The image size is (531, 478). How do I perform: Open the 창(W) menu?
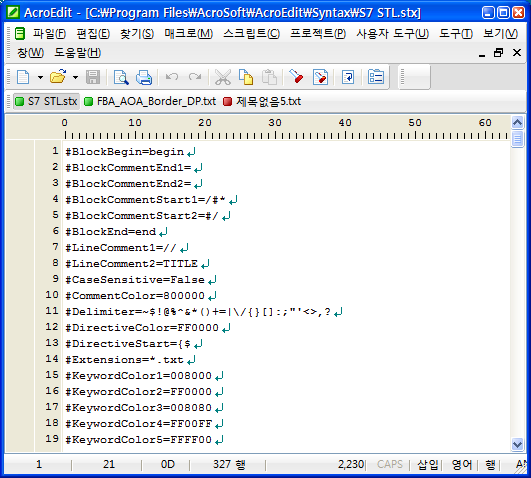click(30, 53)
